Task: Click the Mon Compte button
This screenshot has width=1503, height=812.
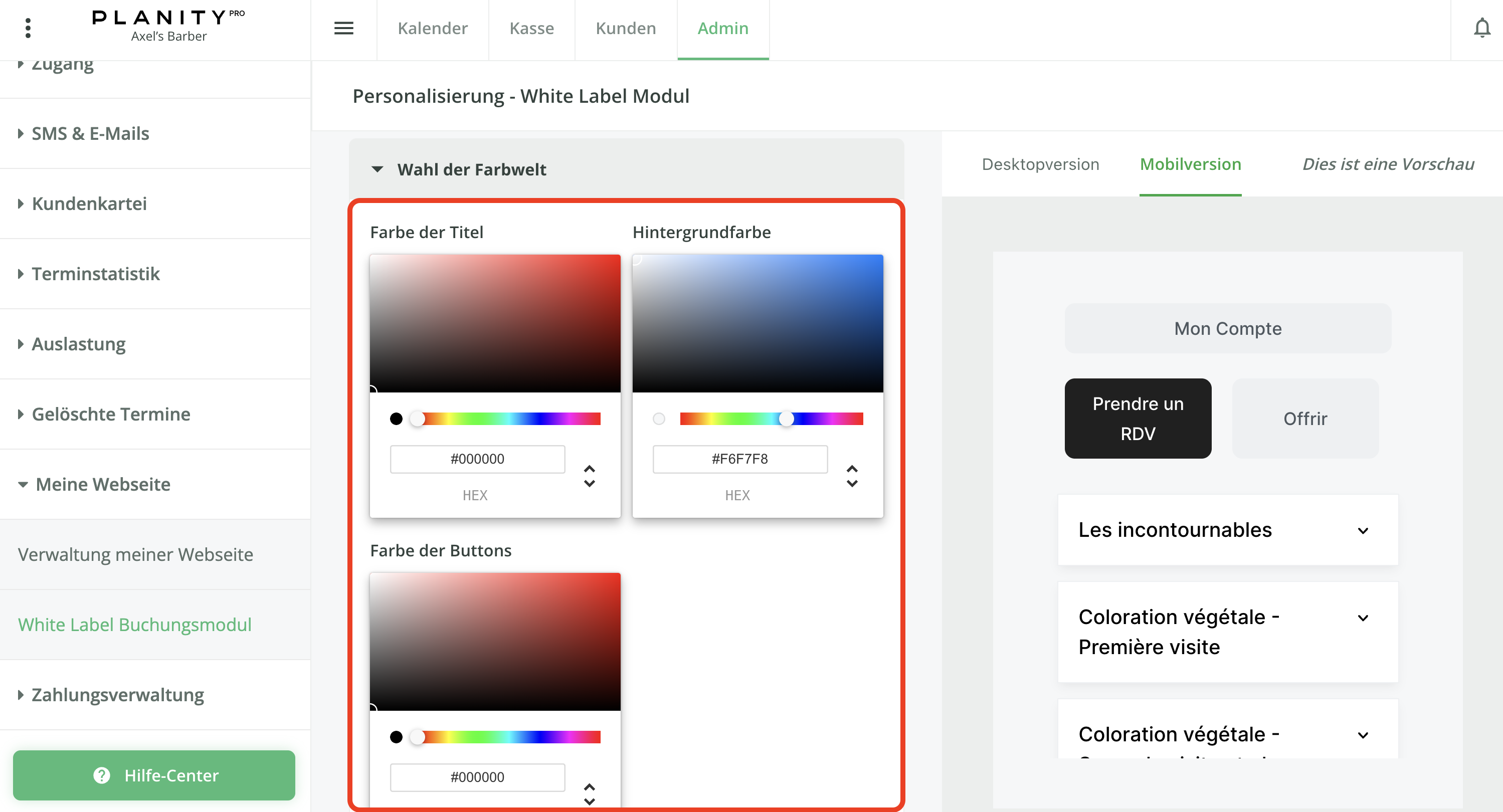Action: (x=1227, y=328)
